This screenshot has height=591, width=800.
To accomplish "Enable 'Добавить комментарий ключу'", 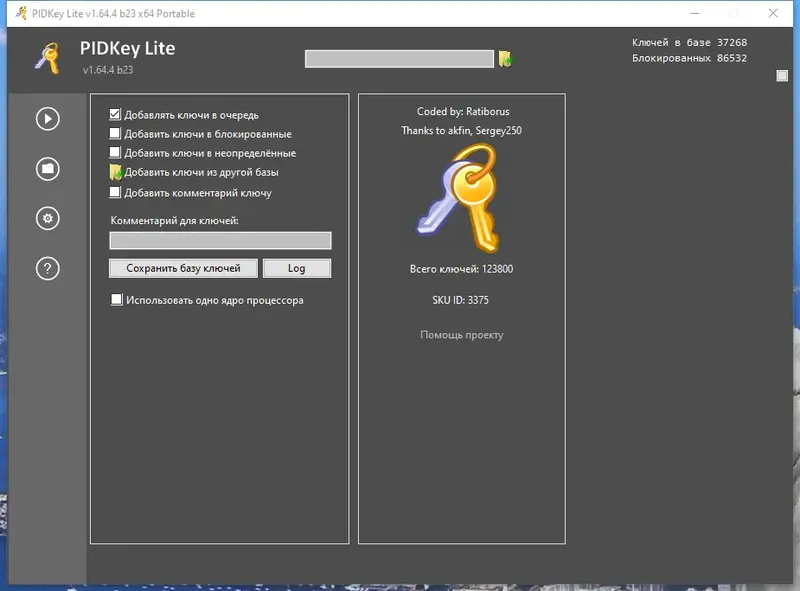I will pyautogui.click(x=117, y=192).
